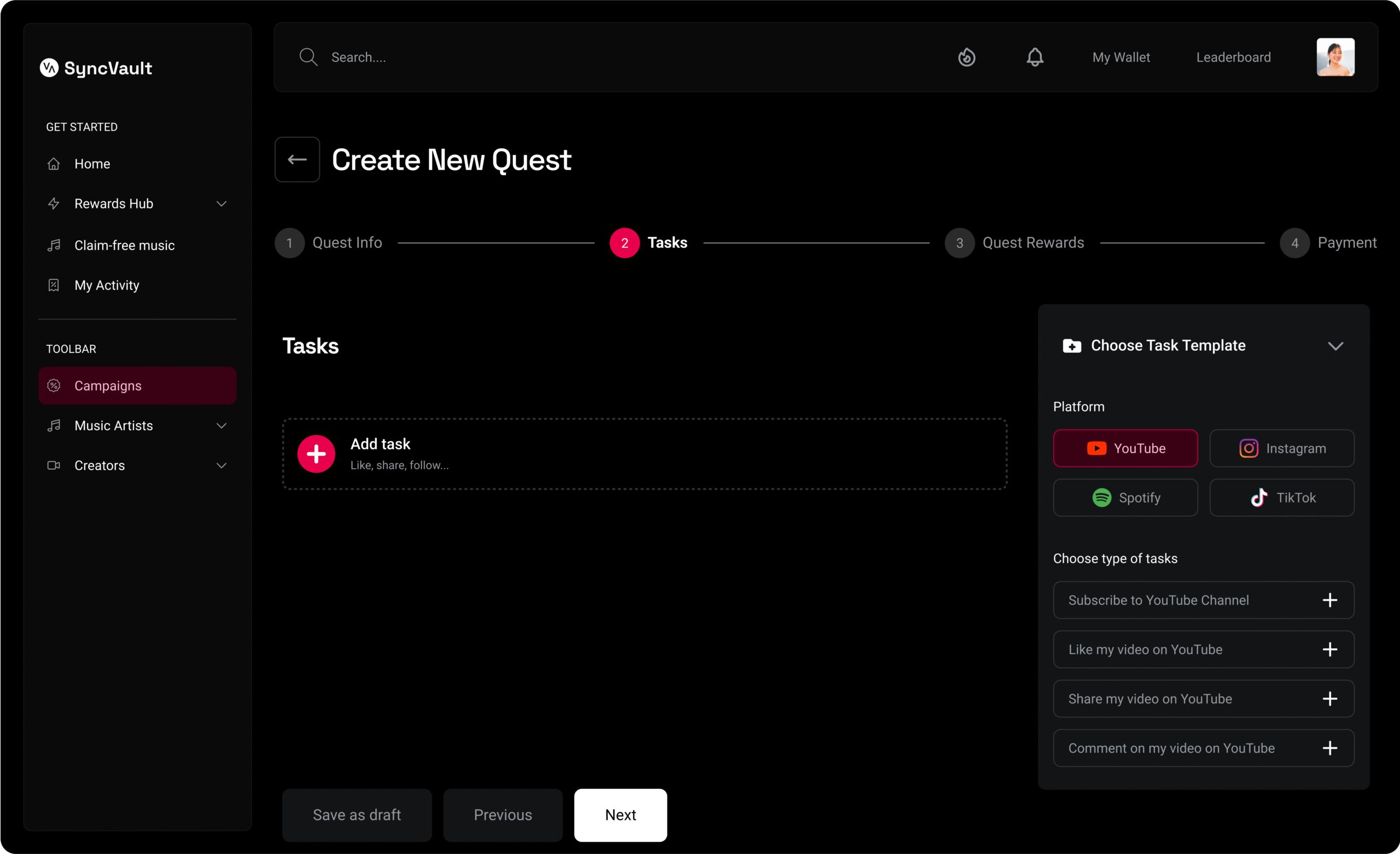The height and width of the screenshot is (854, 1400).
Task: Add Subscribe to YouTube Channel task with plus
Action: click(1329, 600)
